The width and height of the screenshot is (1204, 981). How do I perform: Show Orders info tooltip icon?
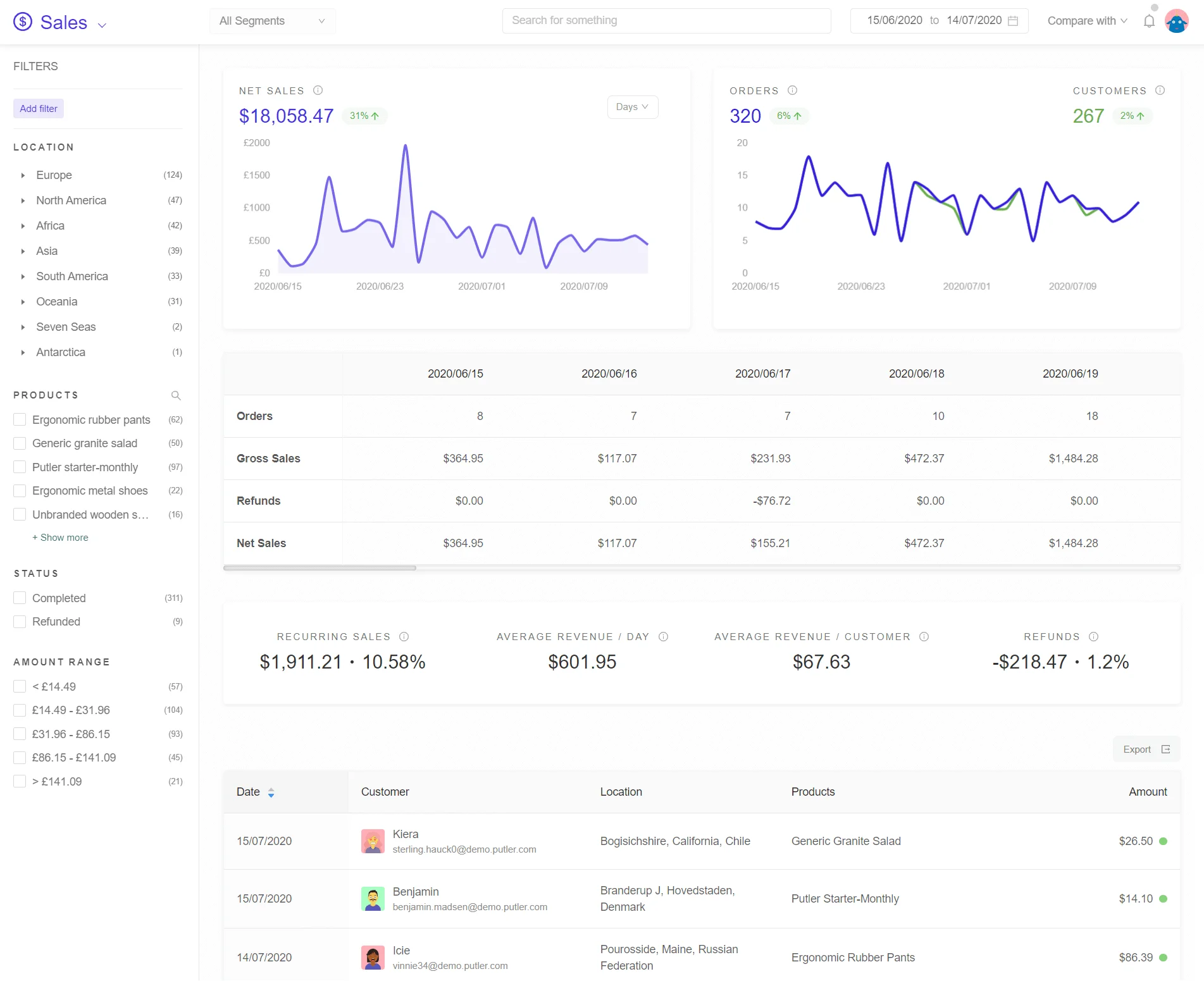click(792, 90)
